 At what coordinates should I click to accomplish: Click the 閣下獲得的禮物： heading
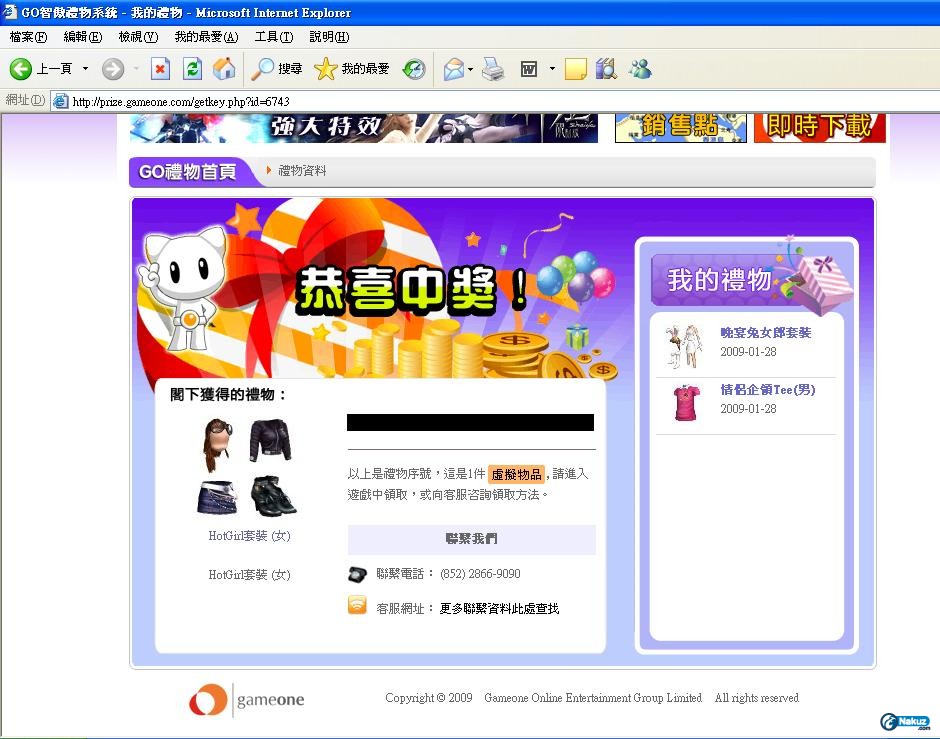coord(228,394)
